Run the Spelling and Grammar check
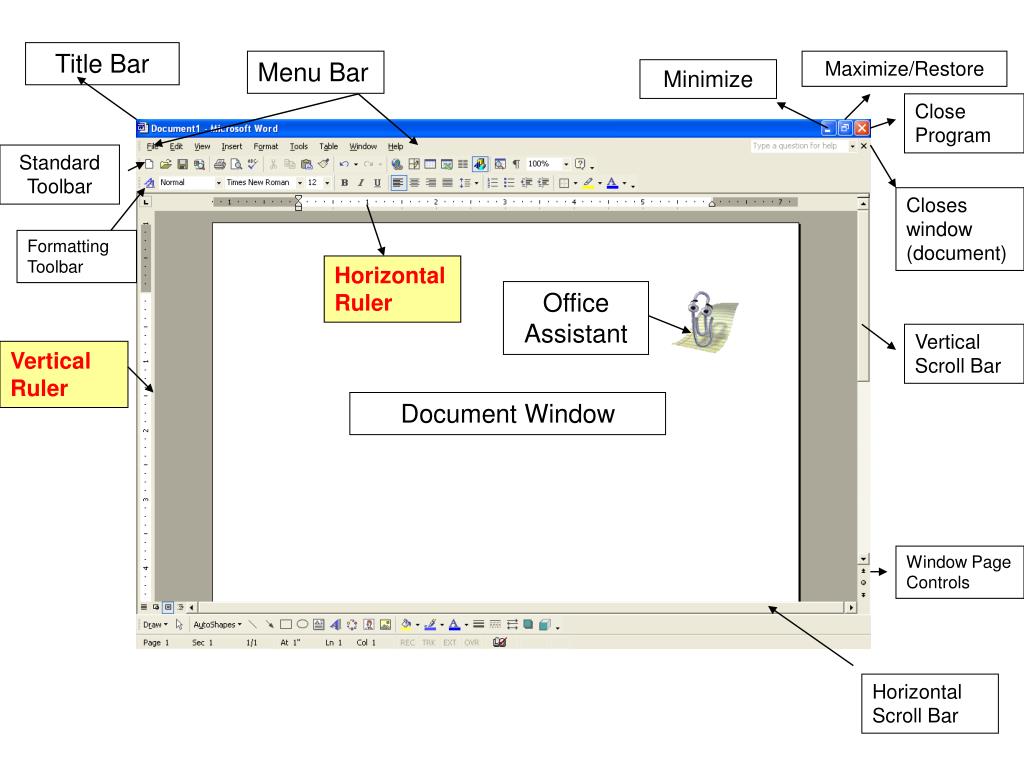The height and width of the screenshot is (768, 1024). coord(252,164)
